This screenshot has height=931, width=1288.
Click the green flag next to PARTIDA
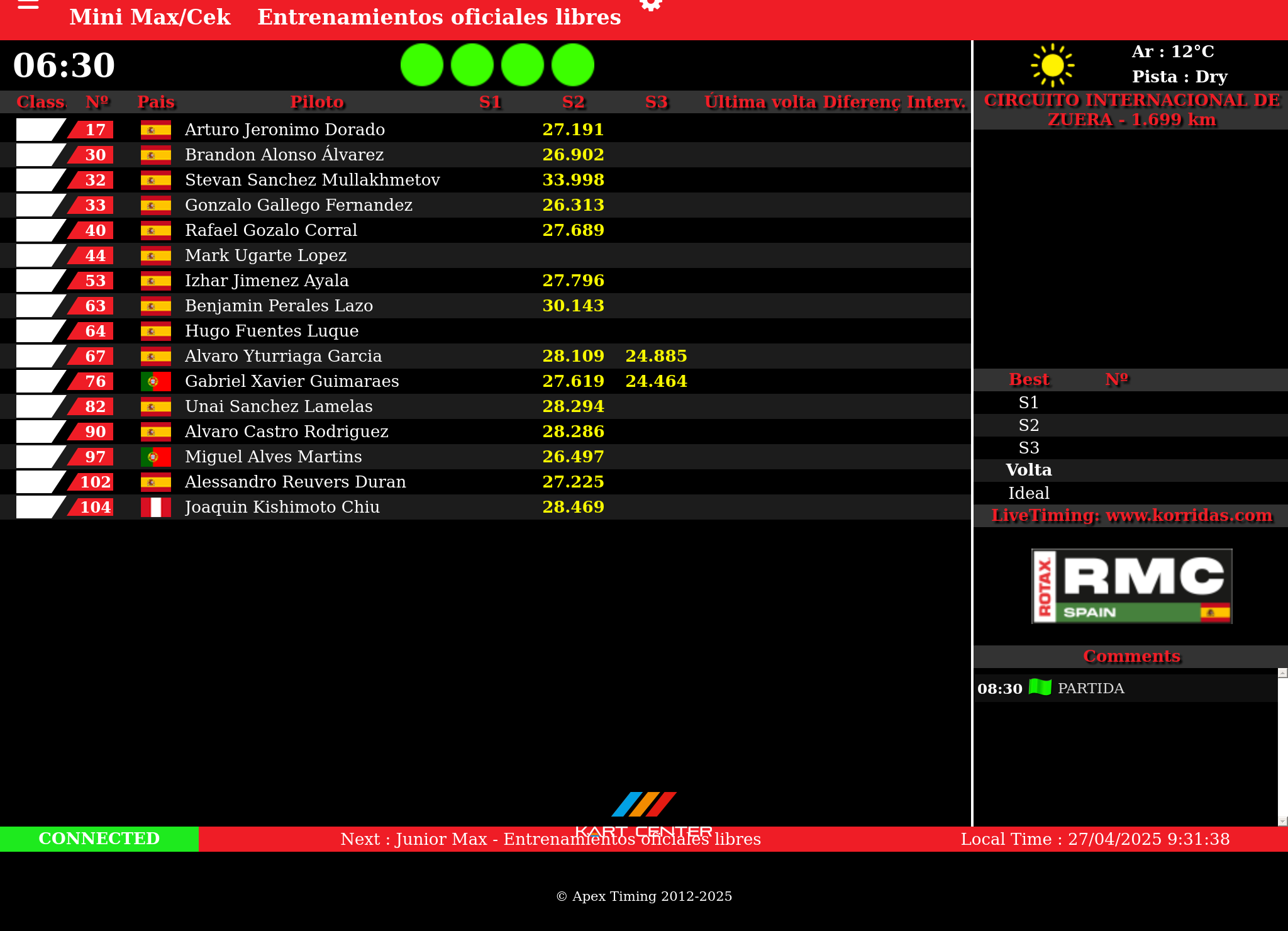tap(1040, 687)
